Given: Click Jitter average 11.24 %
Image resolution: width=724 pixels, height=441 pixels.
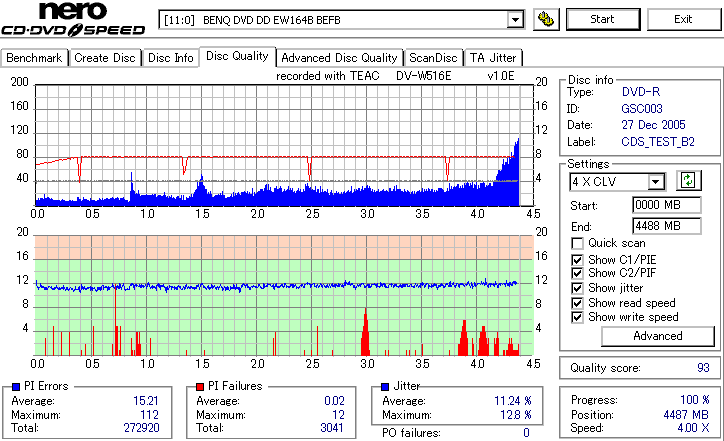Looking at the screenshot, I should (x=513, y=401).
